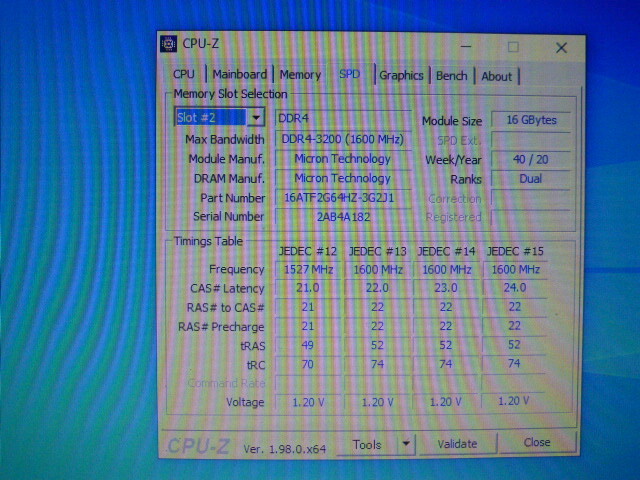The image size is (640, 480).
Task: Click the 40 / 20 Week/Year value
Action: pyautogui.click(x=531, y=159)
